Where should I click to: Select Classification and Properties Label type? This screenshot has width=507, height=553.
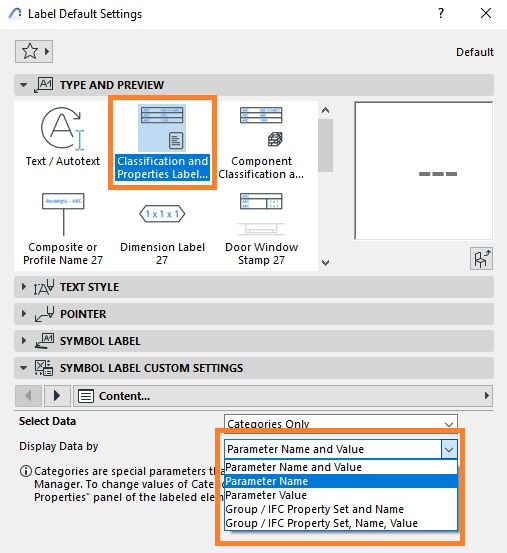(162, 142)
